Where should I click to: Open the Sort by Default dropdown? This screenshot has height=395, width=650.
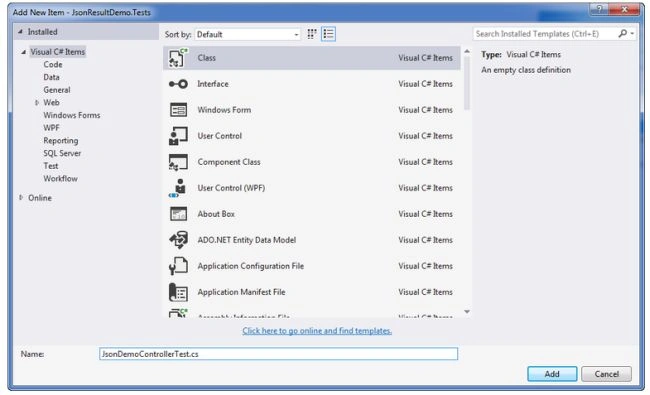(247, 34)
